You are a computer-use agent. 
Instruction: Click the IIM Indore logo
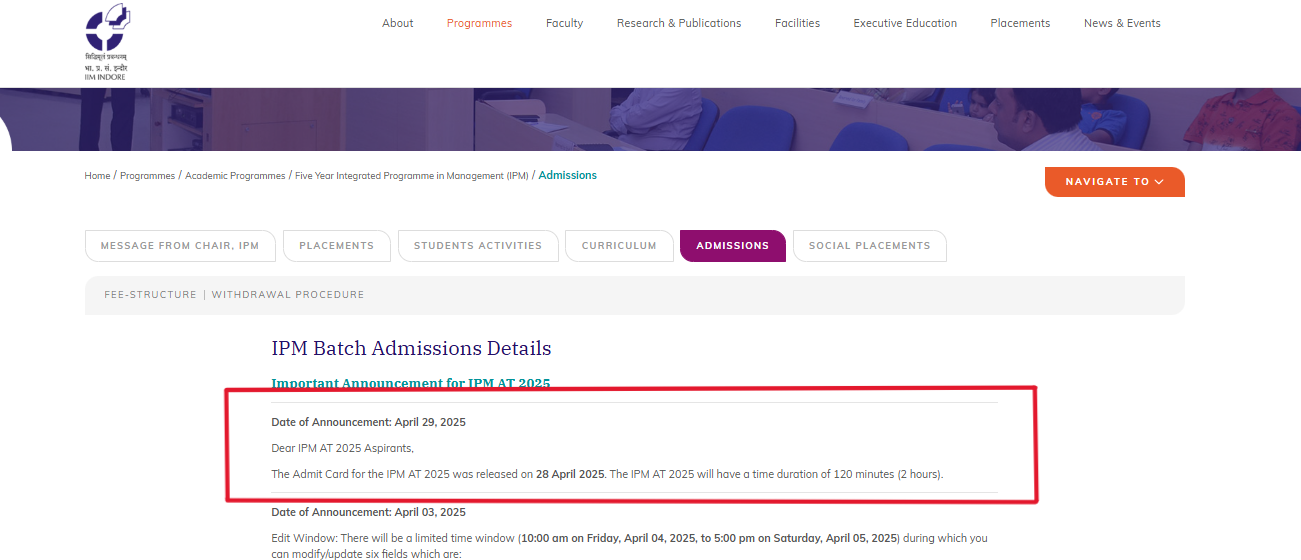107,40
